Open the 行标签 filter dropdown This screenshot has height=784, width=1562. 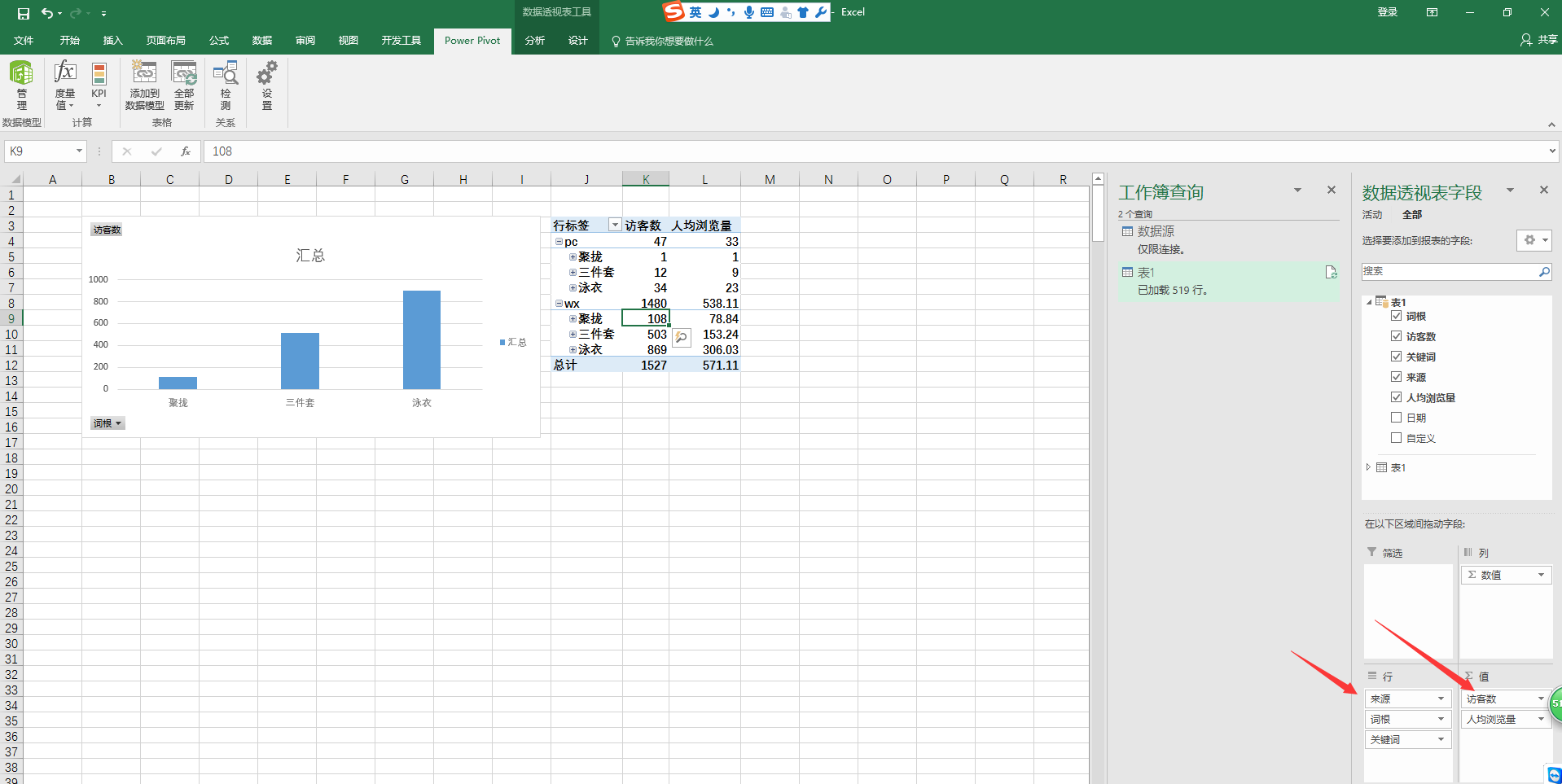point(615,226)
